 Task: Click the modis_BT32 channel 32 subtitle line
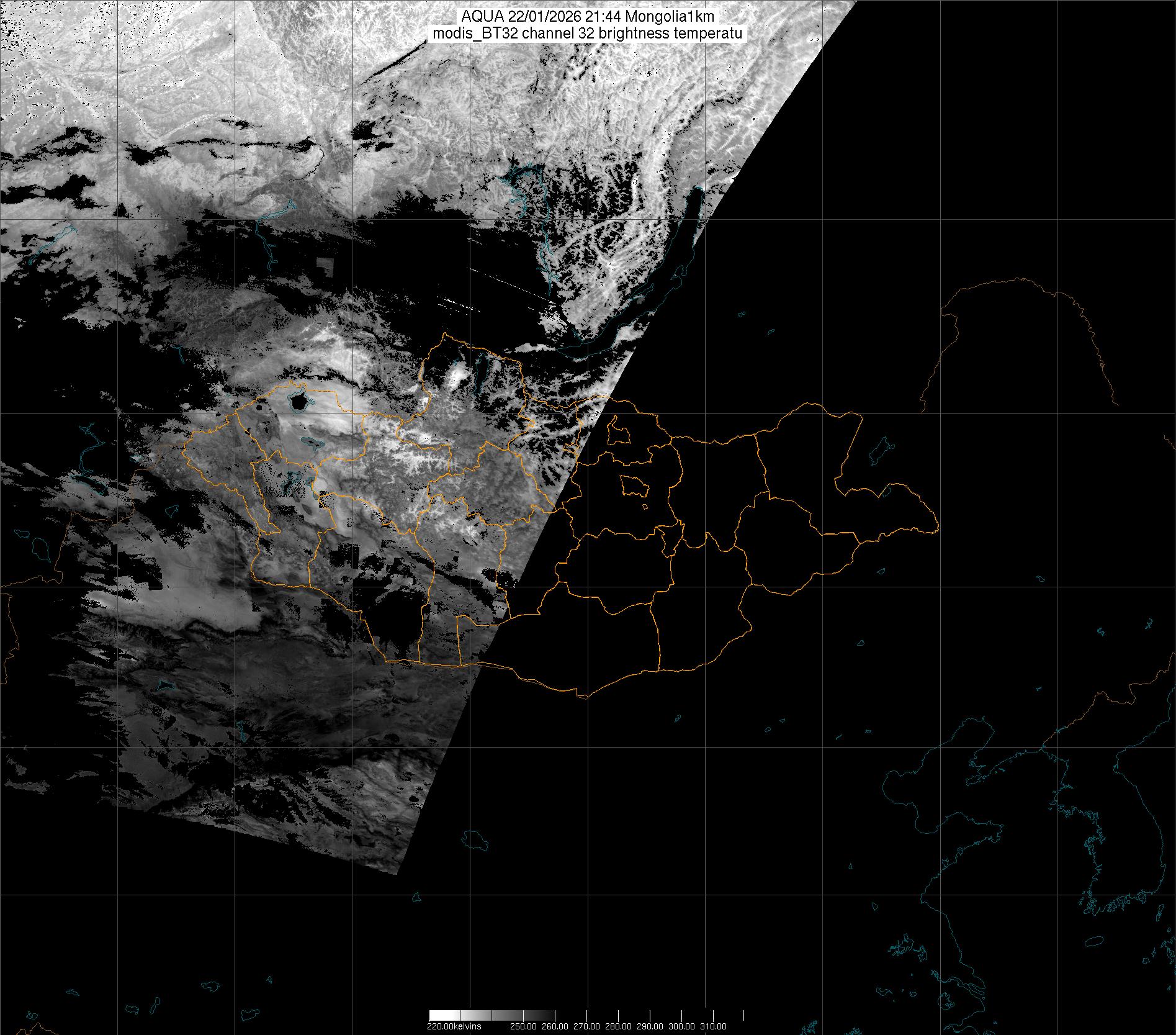click(x=587, y=34)
